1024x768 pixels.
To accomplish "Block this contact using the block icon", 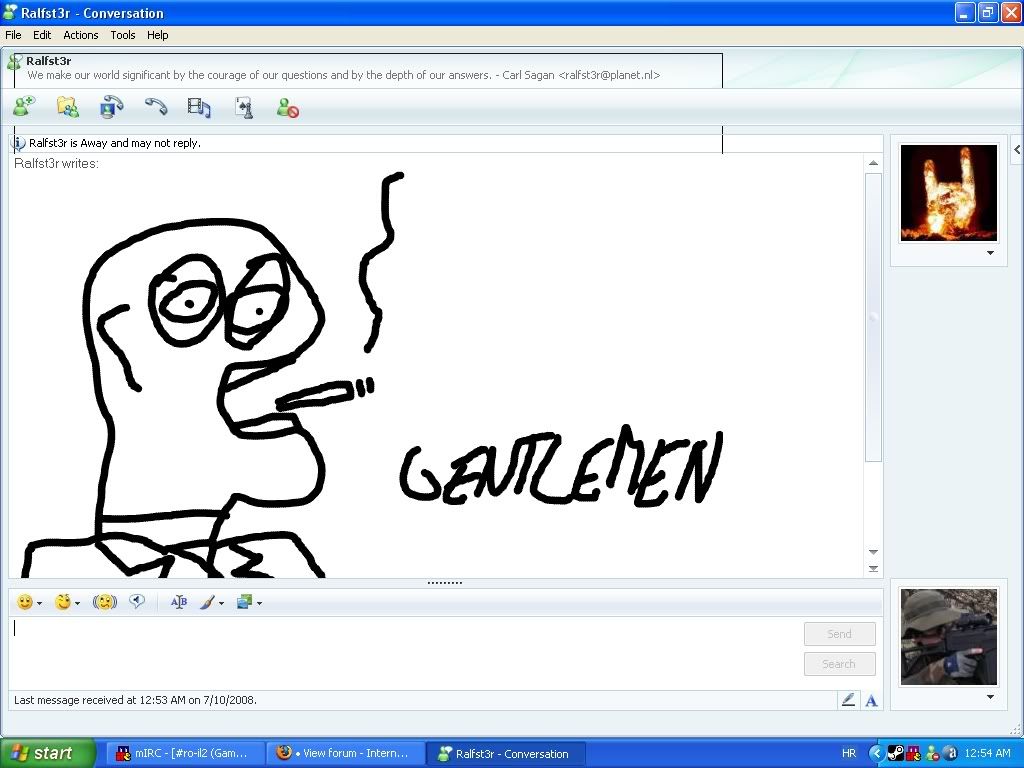I will [288, 107].
